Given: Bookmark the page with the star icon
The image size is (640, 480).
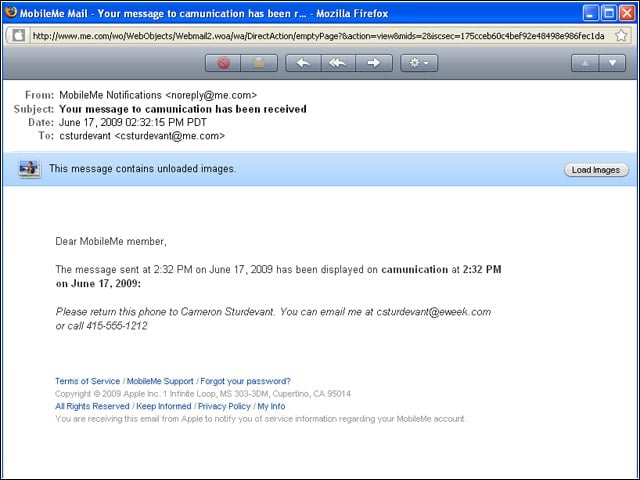Looking at the screenshot, I should [621, 36].
